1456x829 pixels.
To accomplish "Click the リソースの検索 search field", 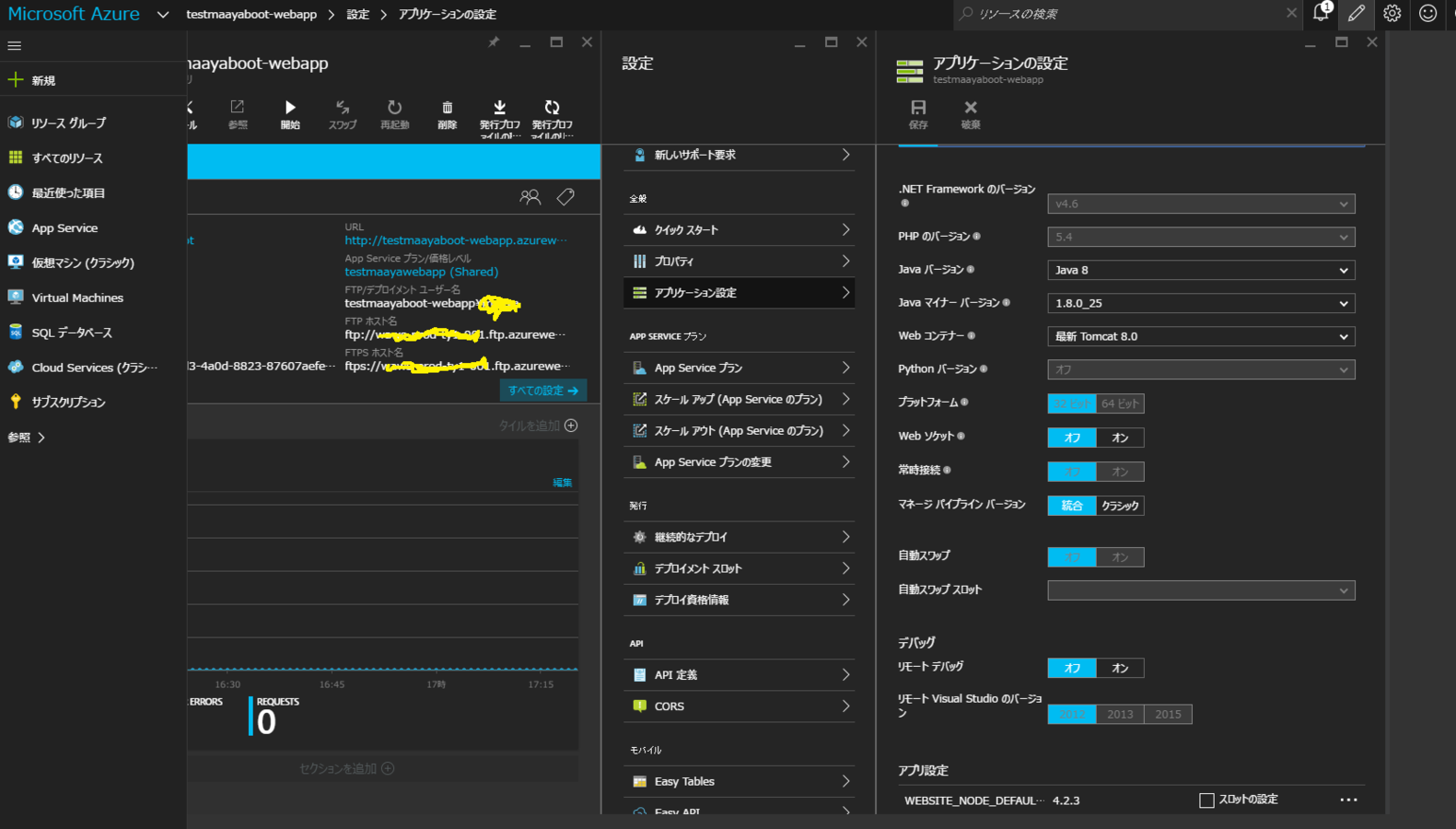I will click(1128, 14).
